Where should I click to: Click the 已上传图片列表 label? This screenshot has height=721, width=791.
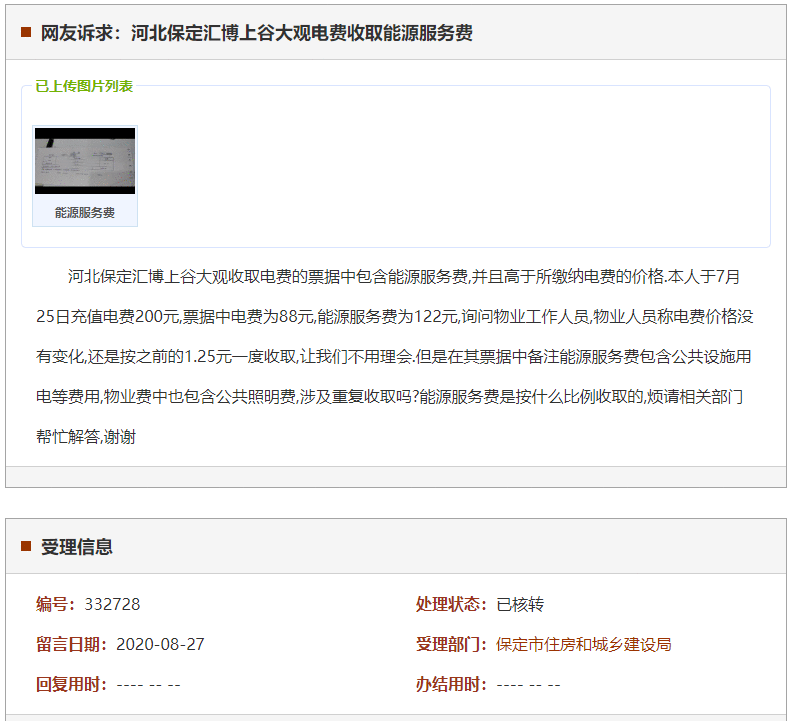coord(84,86)
